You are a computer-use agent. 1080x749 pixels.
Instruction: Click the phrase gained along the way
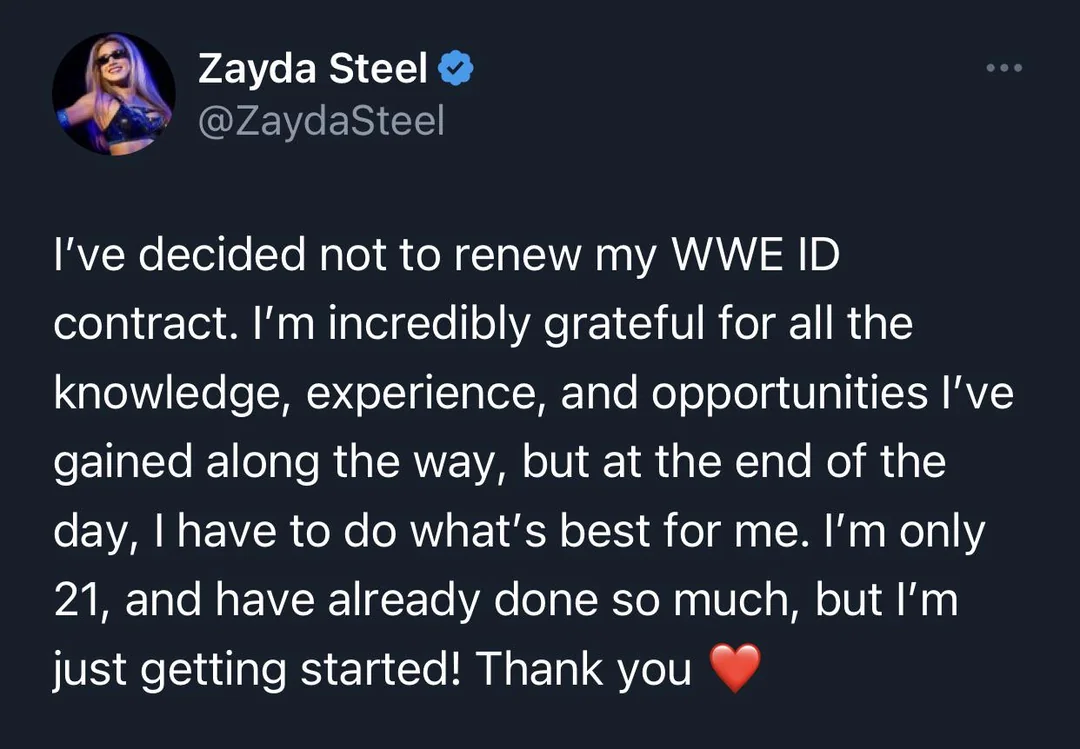pos(280,463)
